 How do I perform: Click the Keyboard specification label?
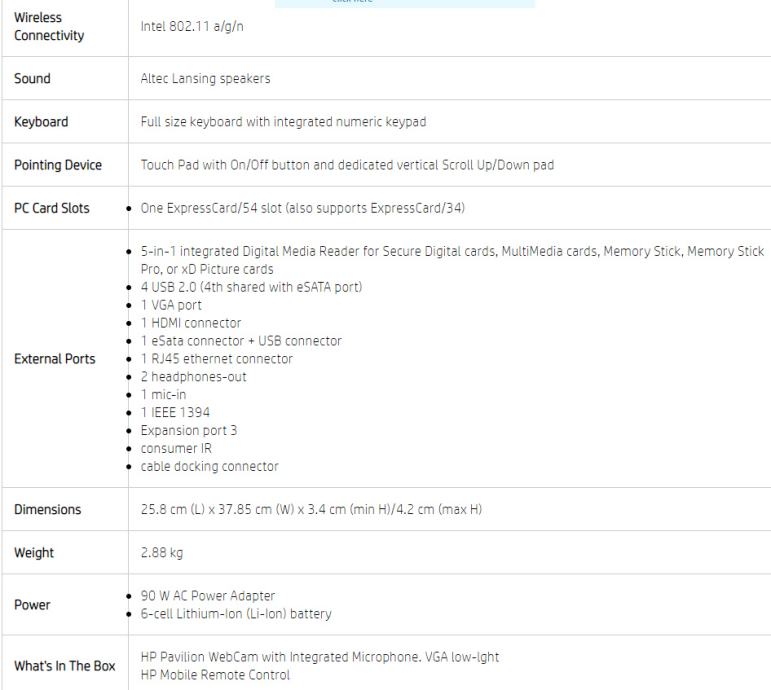pyautogui.click(x=41, y=121)
